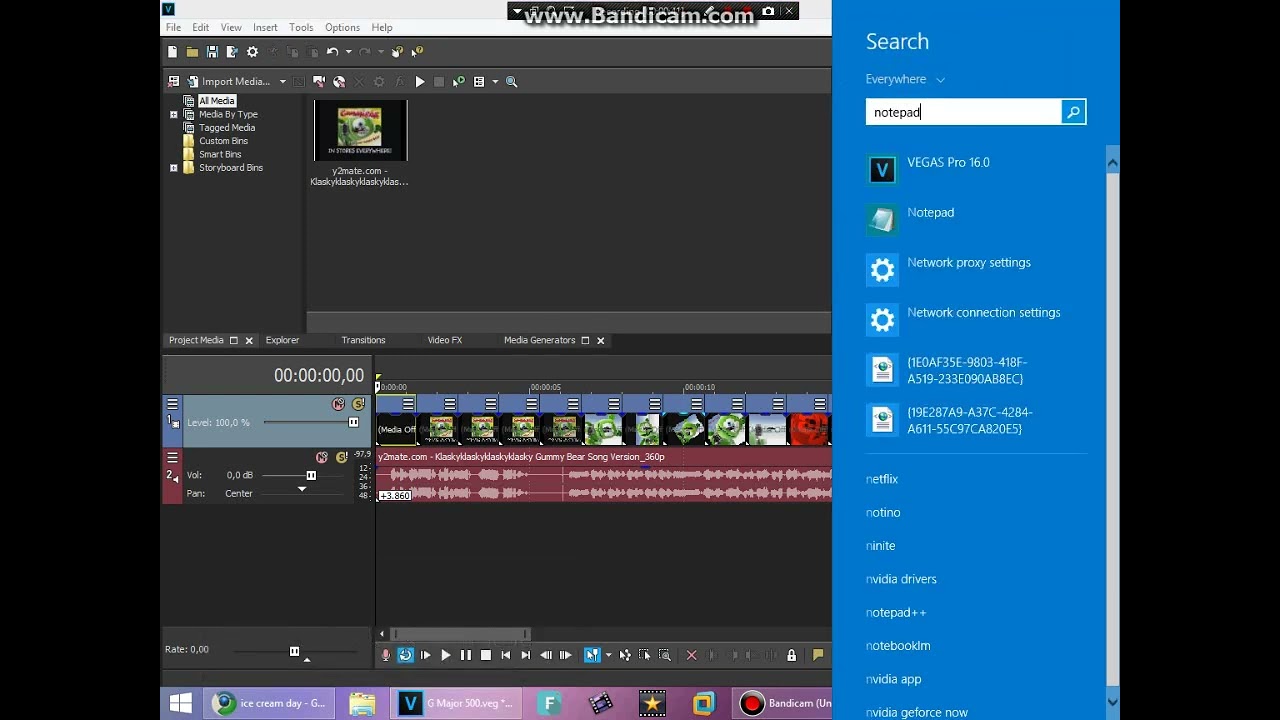Switch to the Video FX tab

point(445,340)
